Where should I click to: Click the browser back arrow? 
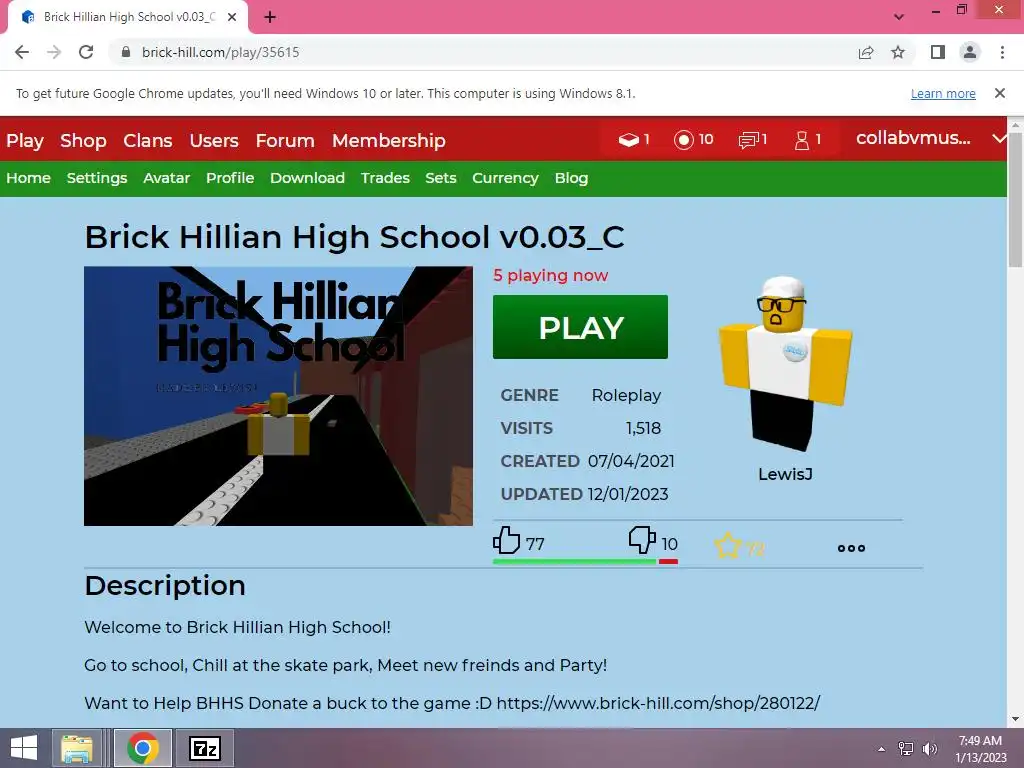click(22, 52)
